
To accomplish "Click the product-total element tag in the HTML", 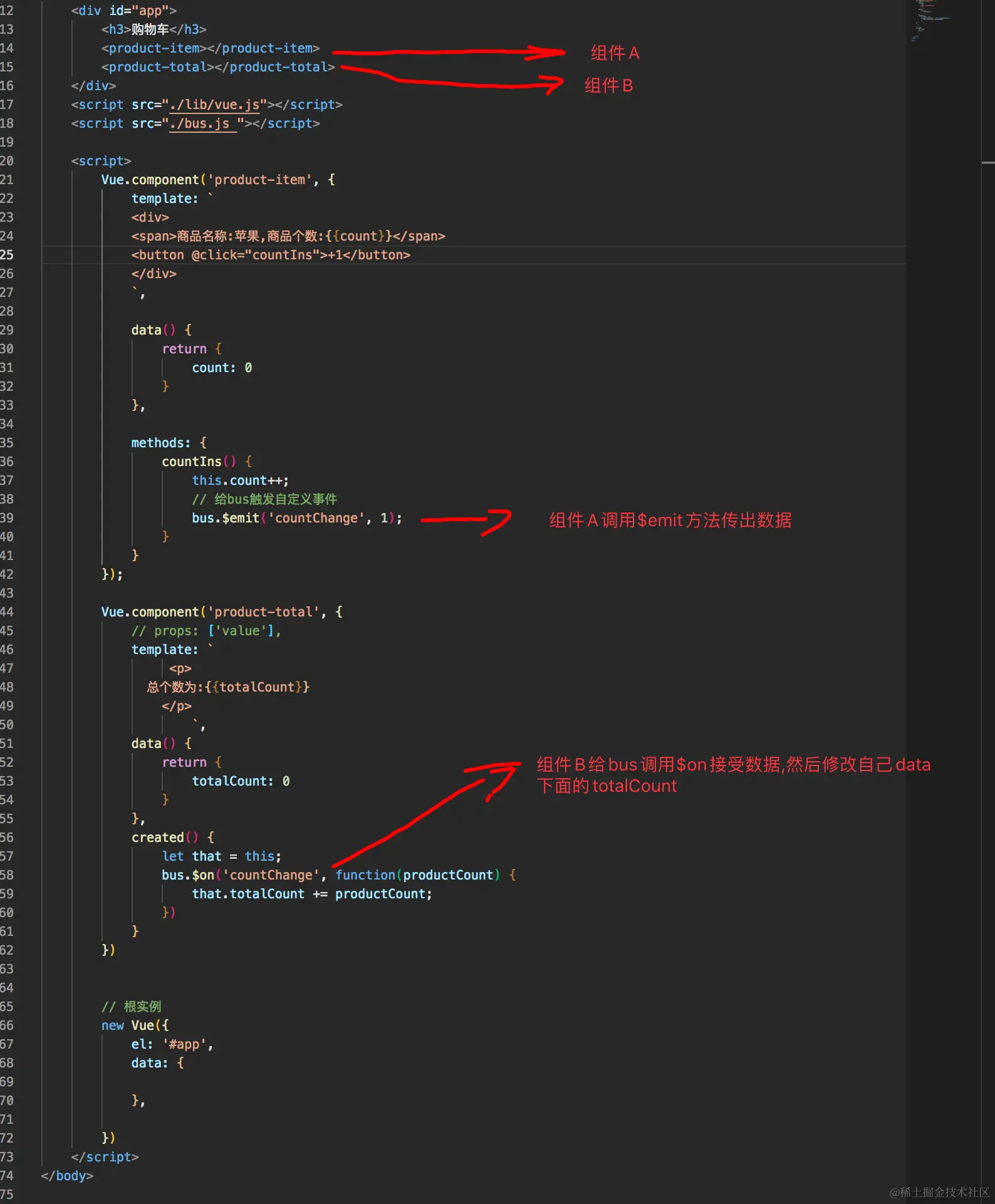I will tap(218, 67).
